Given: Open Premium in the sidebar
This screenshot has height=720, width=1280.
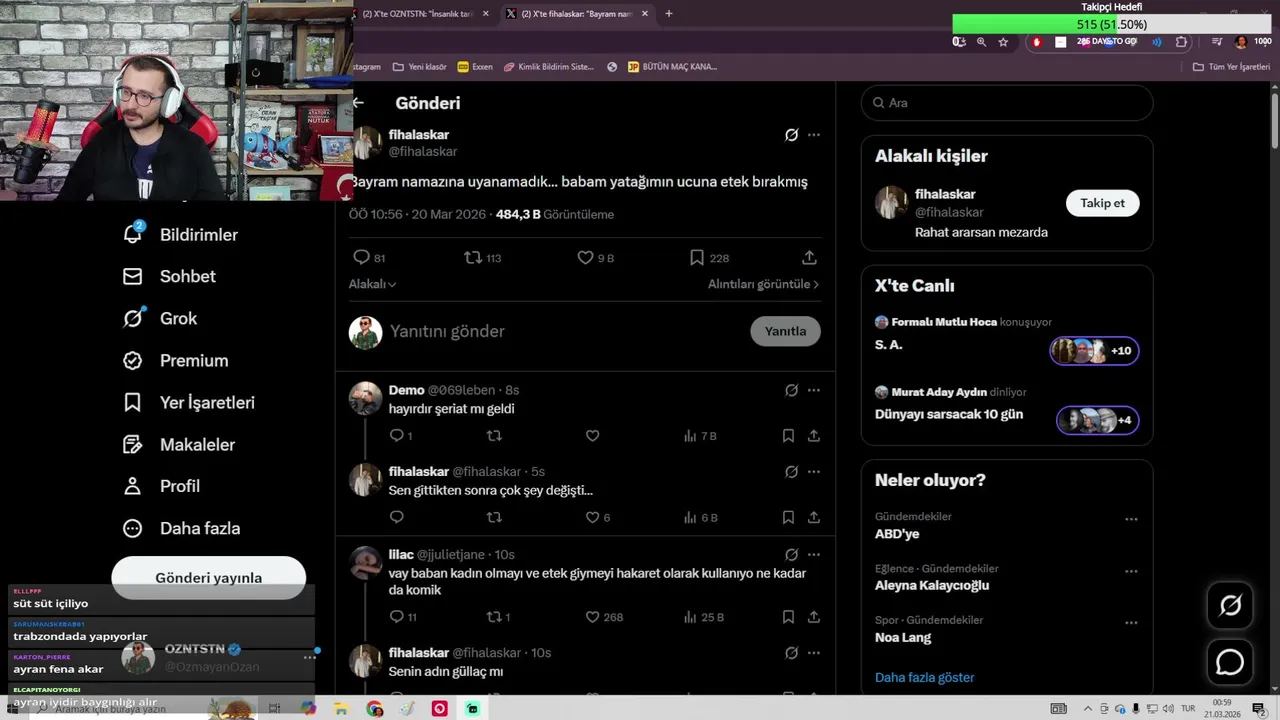Looking at the screenshot, I should point(175,360).
